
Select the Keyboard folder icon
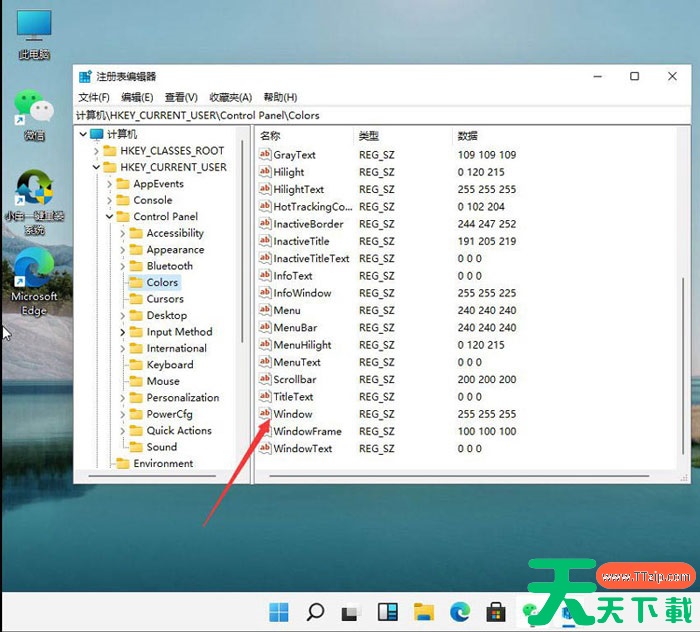[x=136, y=365]
